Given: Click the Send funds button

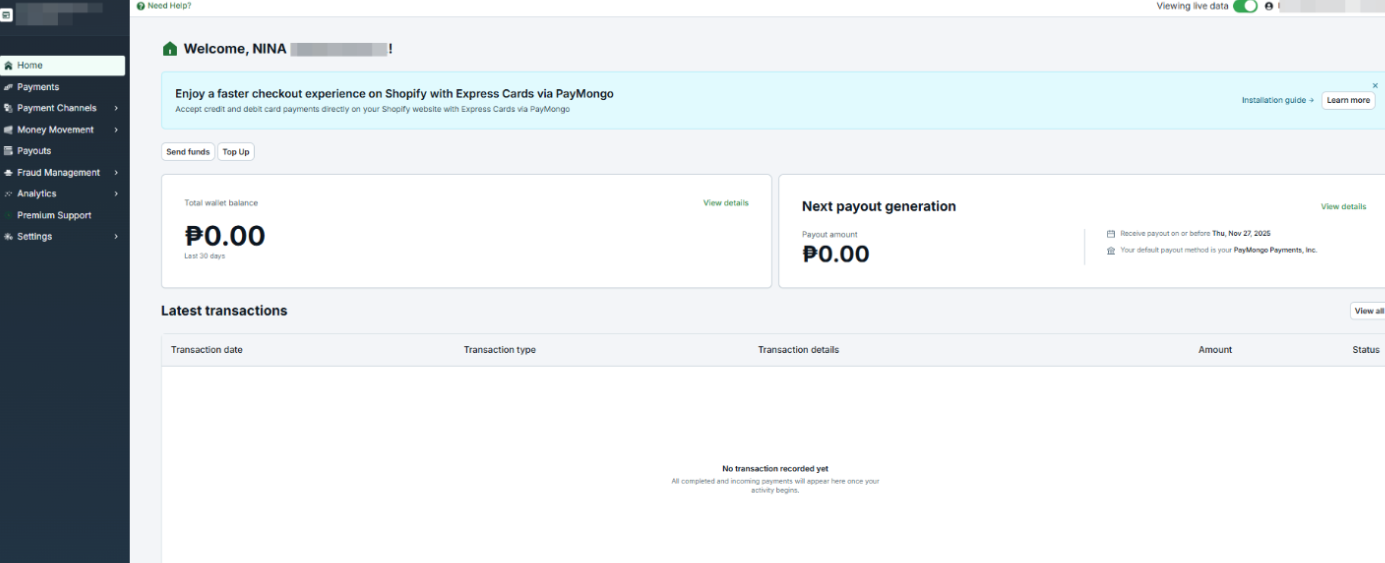Looking at the screenshot, I should 188,152.
